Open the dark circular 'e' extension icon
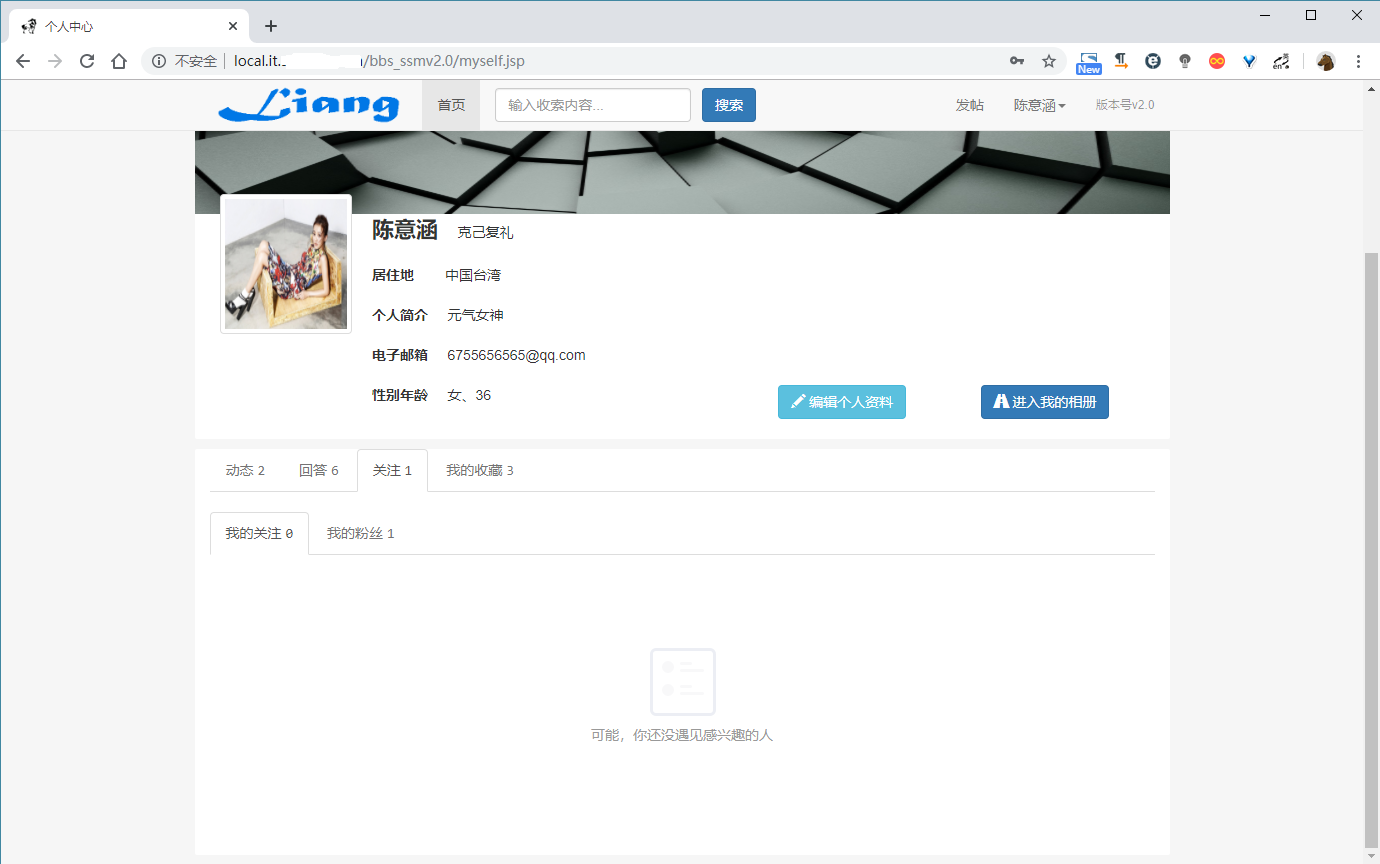Viewport: 1380px width, 864px height. click(1153, 61)
